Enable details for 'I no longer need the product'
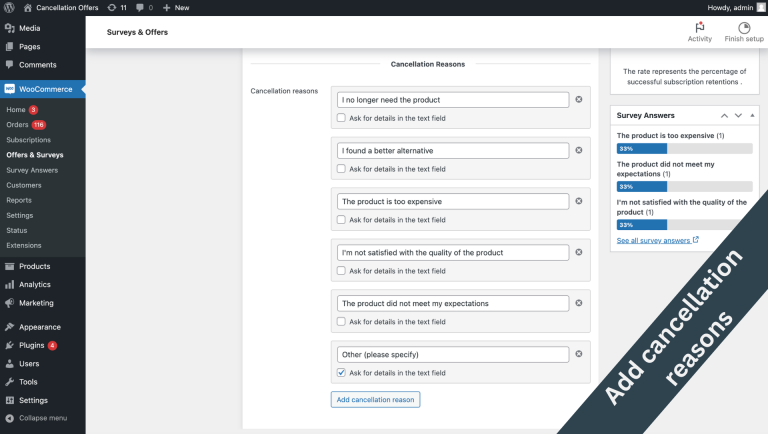The height and width of the screenshot is (434, 768). point(341,118)
